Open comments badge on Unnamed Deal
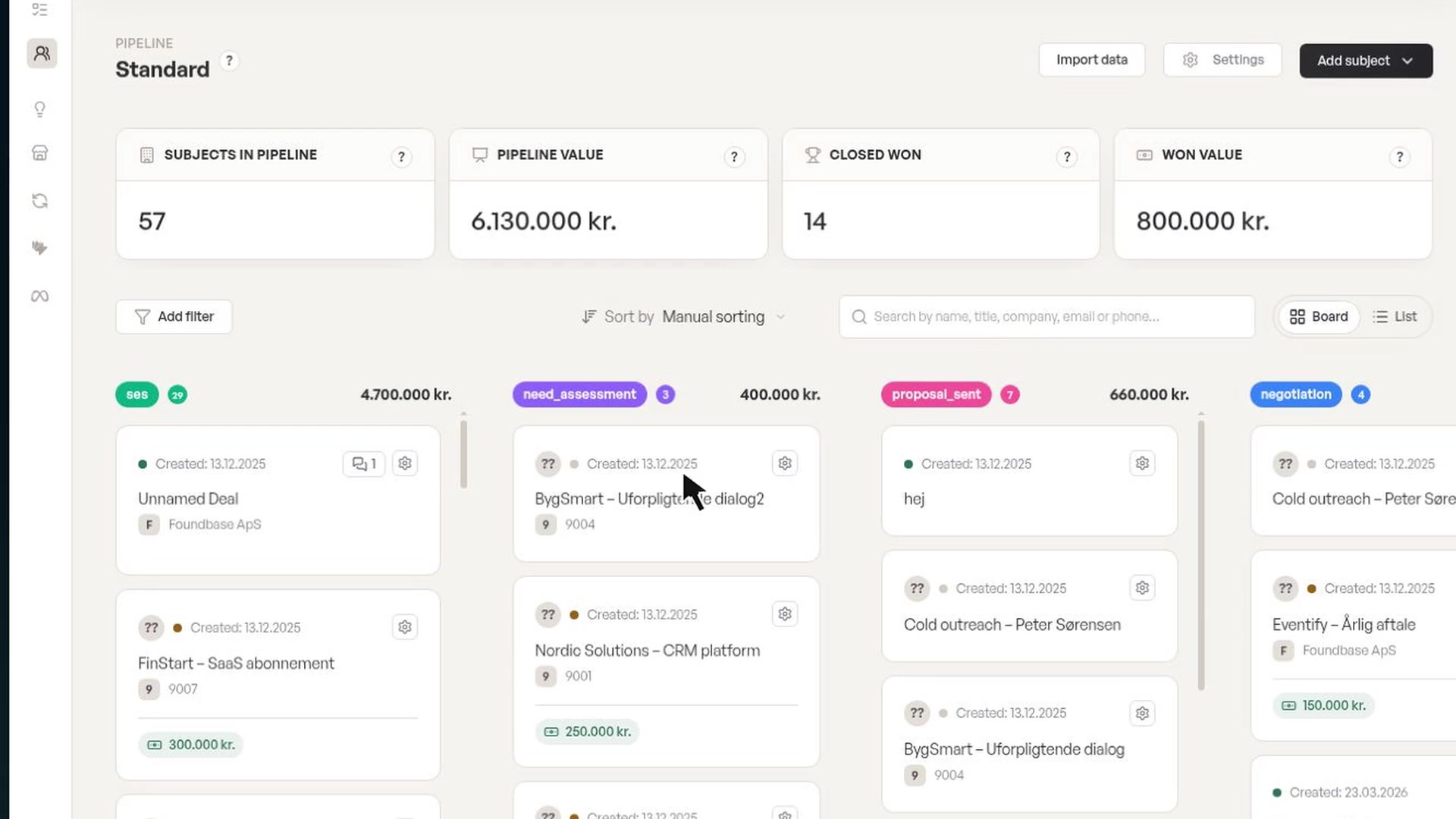Screen dimensions: 1456x819 (364, 463)
